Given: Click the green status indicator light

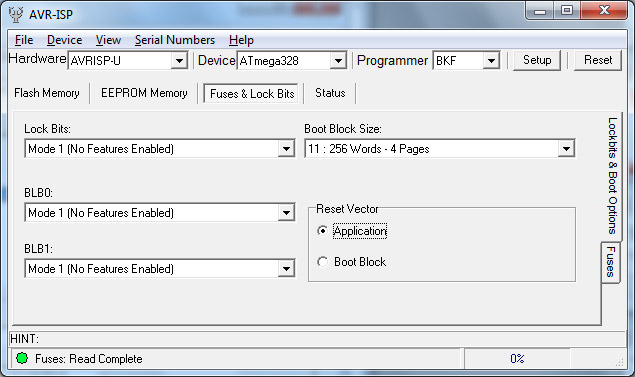Looking at the screenshot, I should (x=22, y=358).
